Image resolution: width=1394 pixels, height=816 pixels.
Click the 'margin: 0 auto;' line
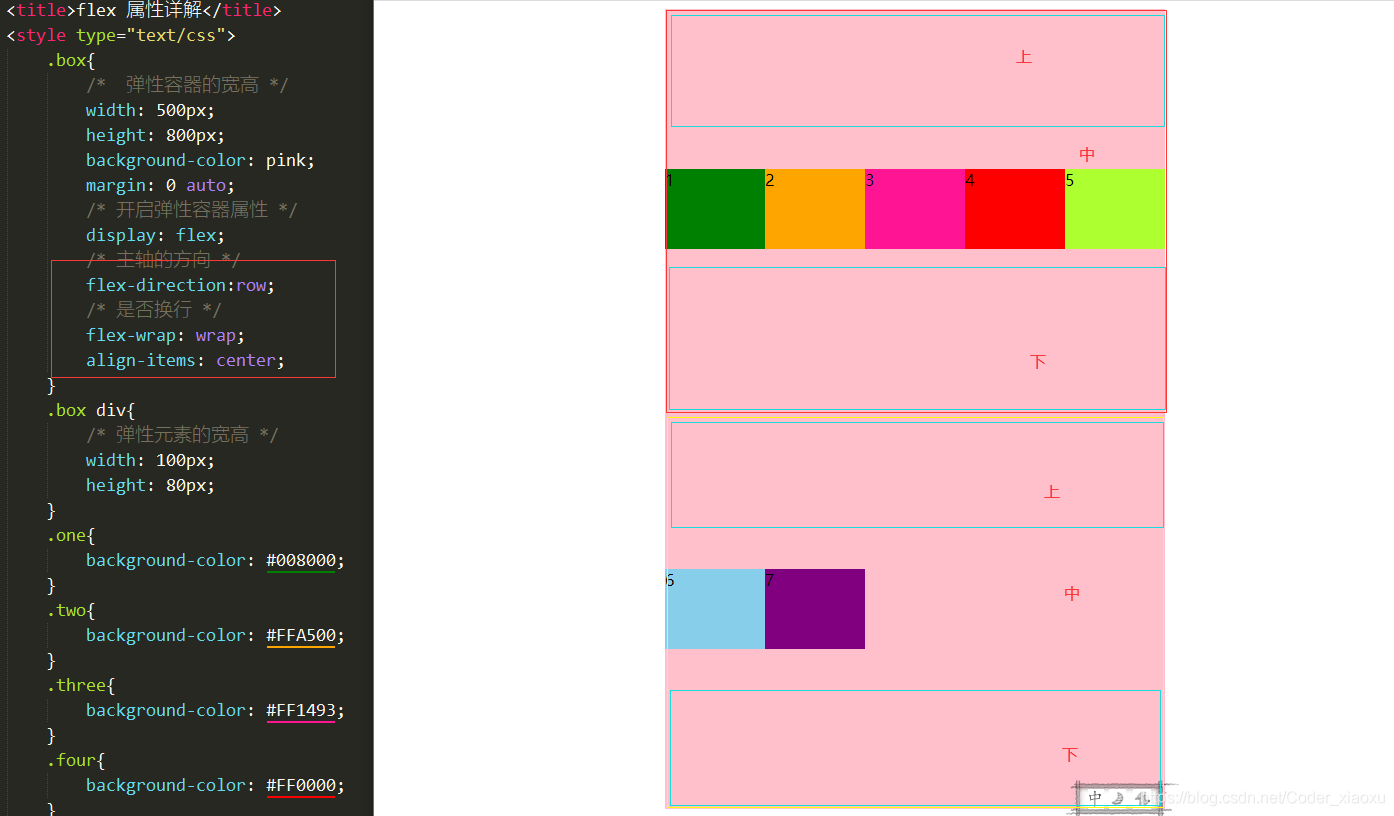coord(160,185)
